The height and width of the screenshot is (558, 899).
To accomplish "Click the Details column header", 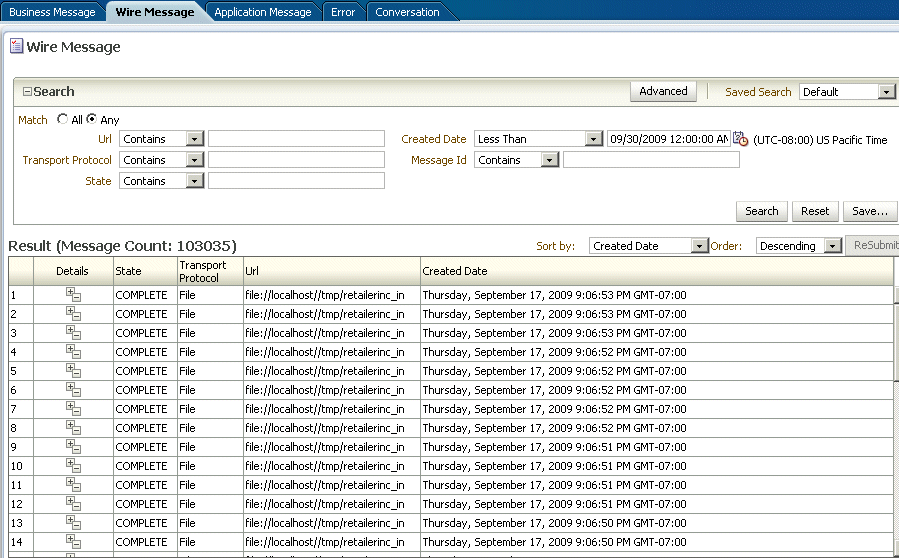I will coord(73,271).
